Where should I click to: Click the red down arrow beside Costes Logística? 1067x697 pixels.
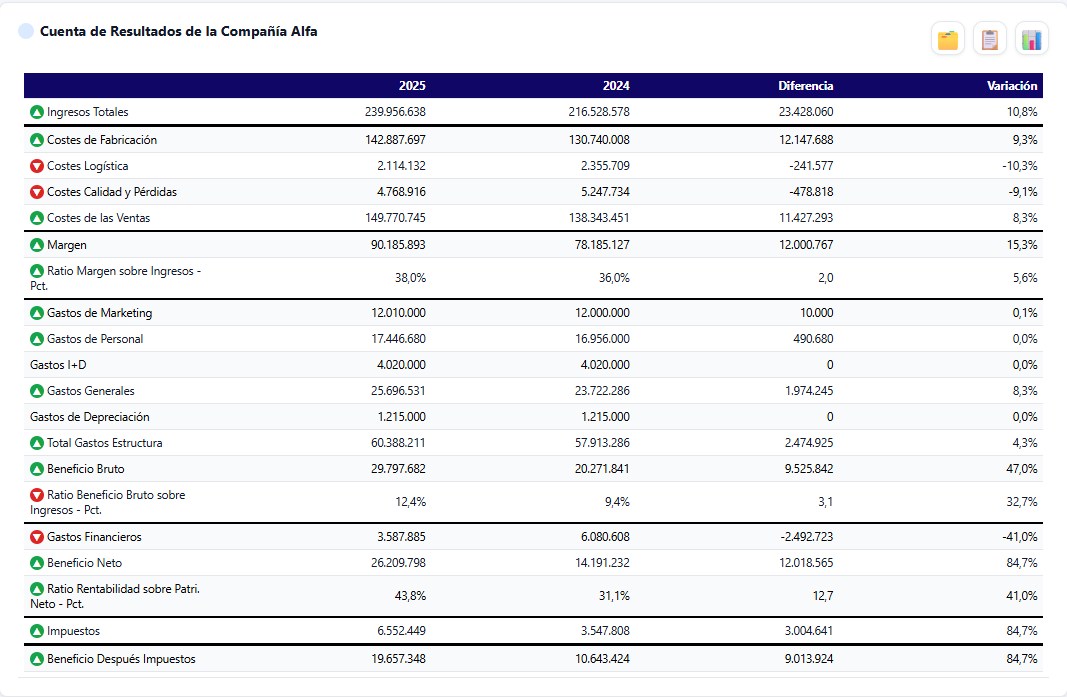click(x=37, y=166)
